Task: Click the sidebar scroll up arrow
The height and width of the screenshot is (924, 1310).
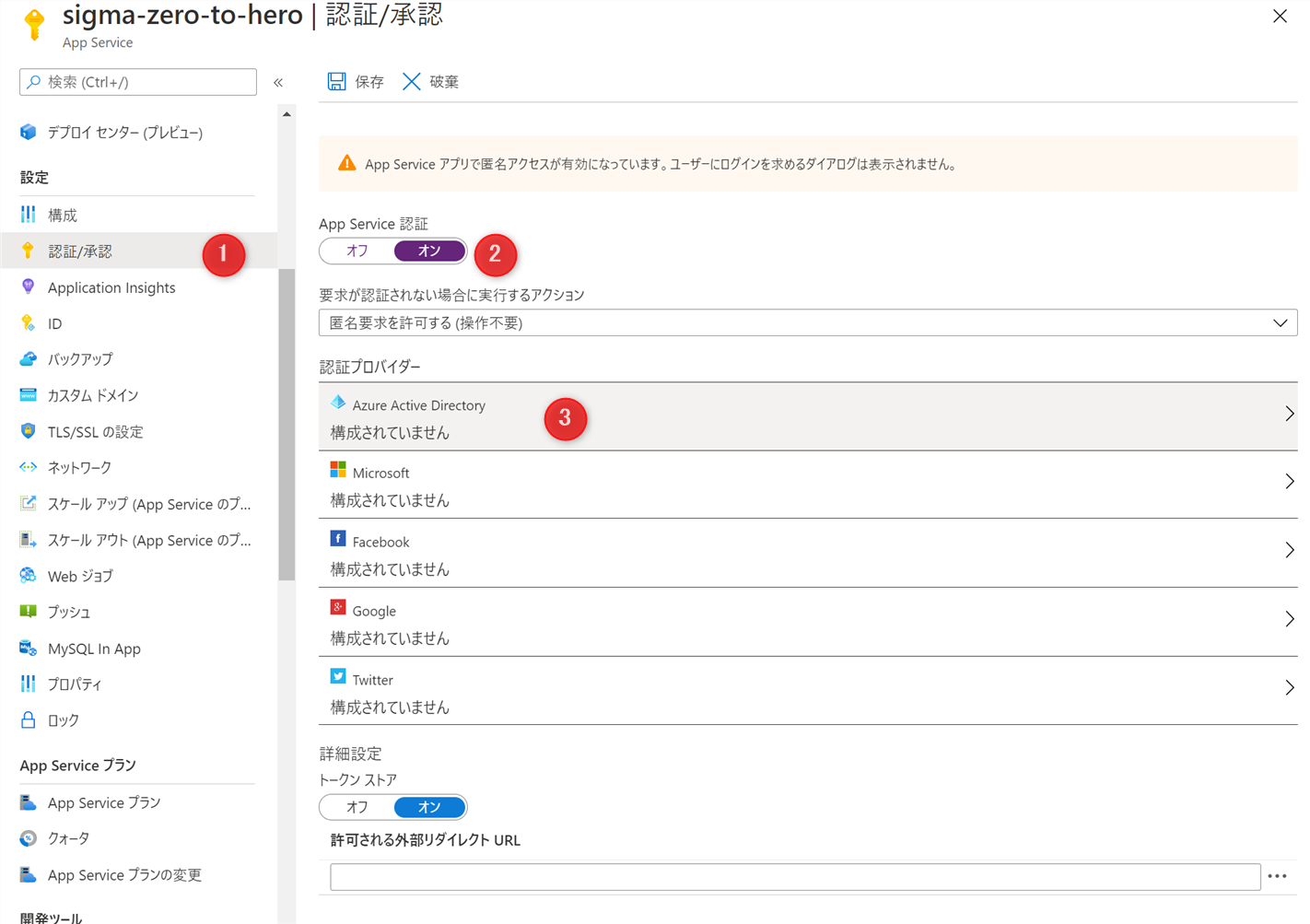Action: click(287, 114)
